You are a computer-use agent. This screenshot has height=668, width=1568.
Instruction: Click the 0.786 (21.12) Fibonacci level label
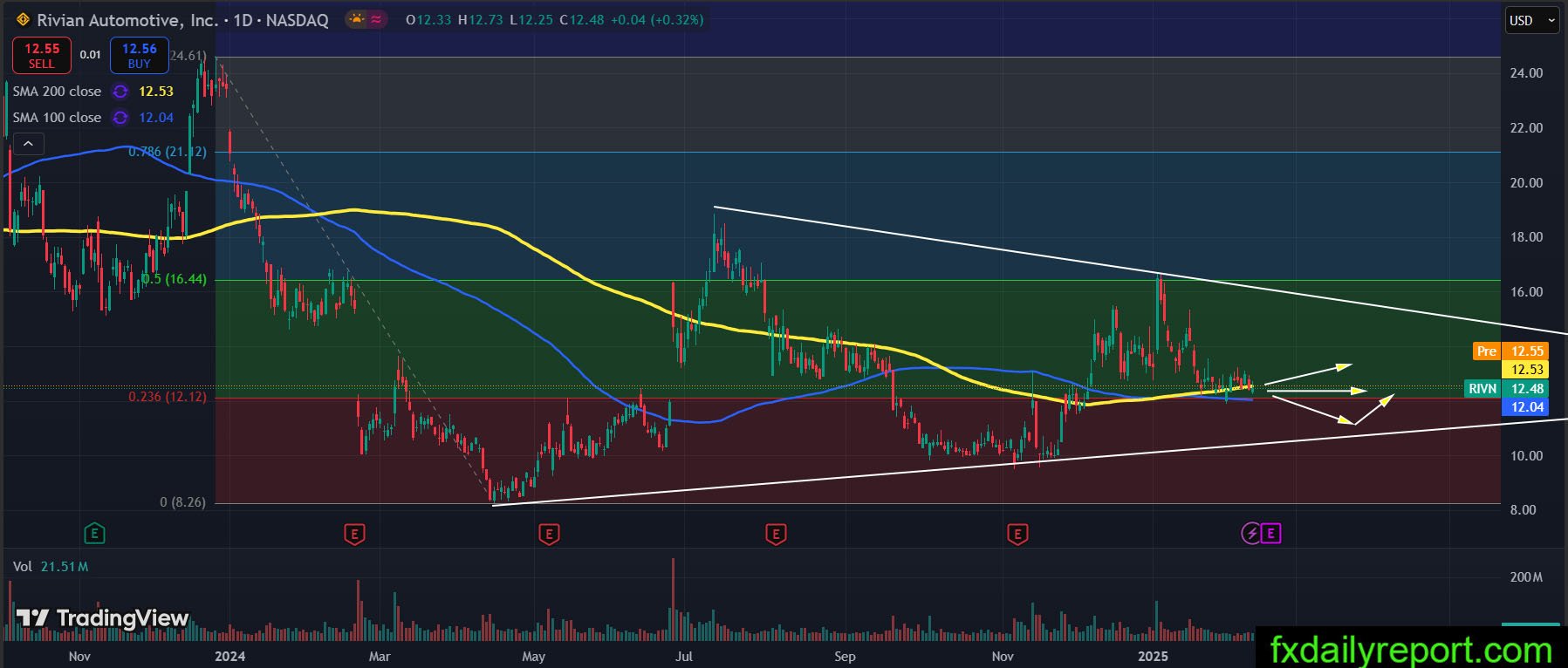tap(168, 152)
